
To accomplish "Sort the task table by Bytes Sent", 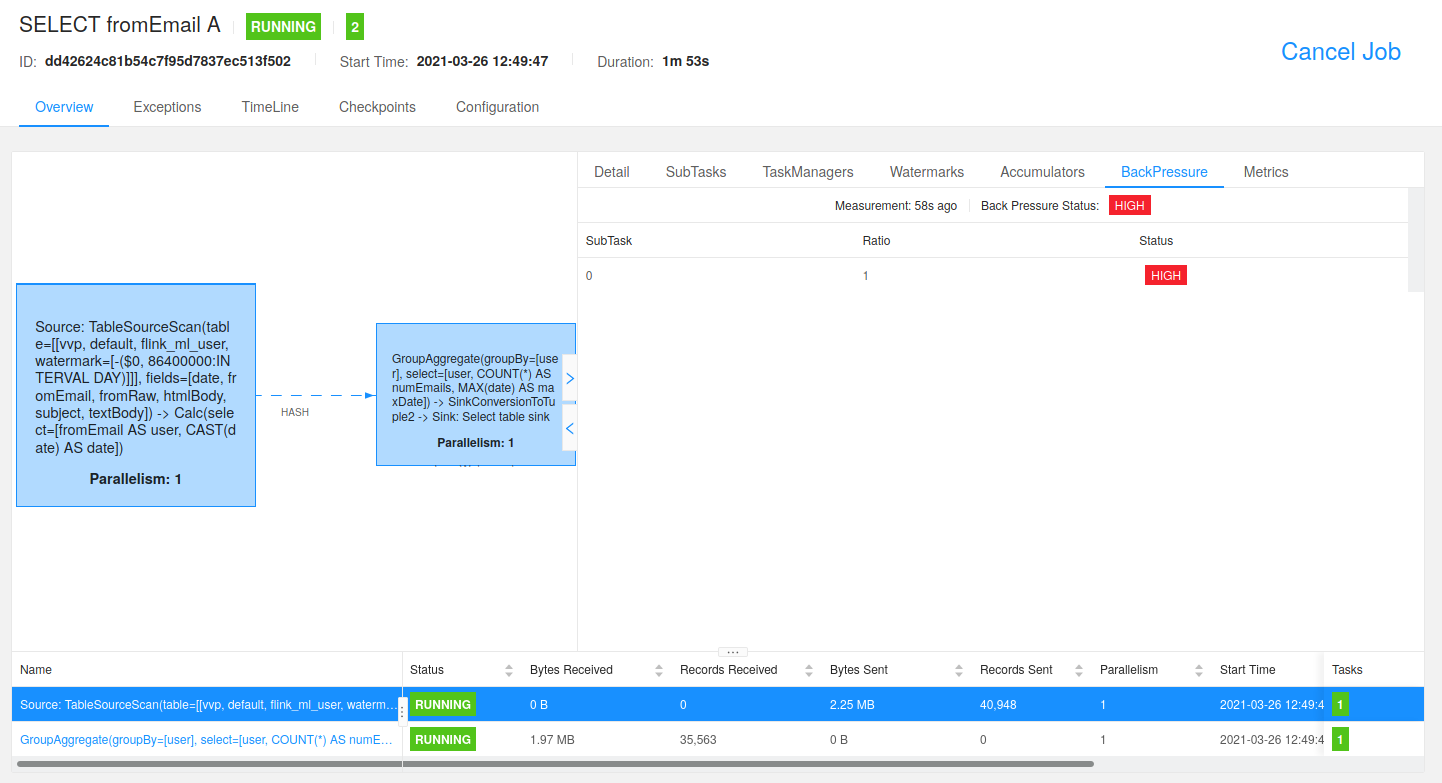I will click(959, 670).
